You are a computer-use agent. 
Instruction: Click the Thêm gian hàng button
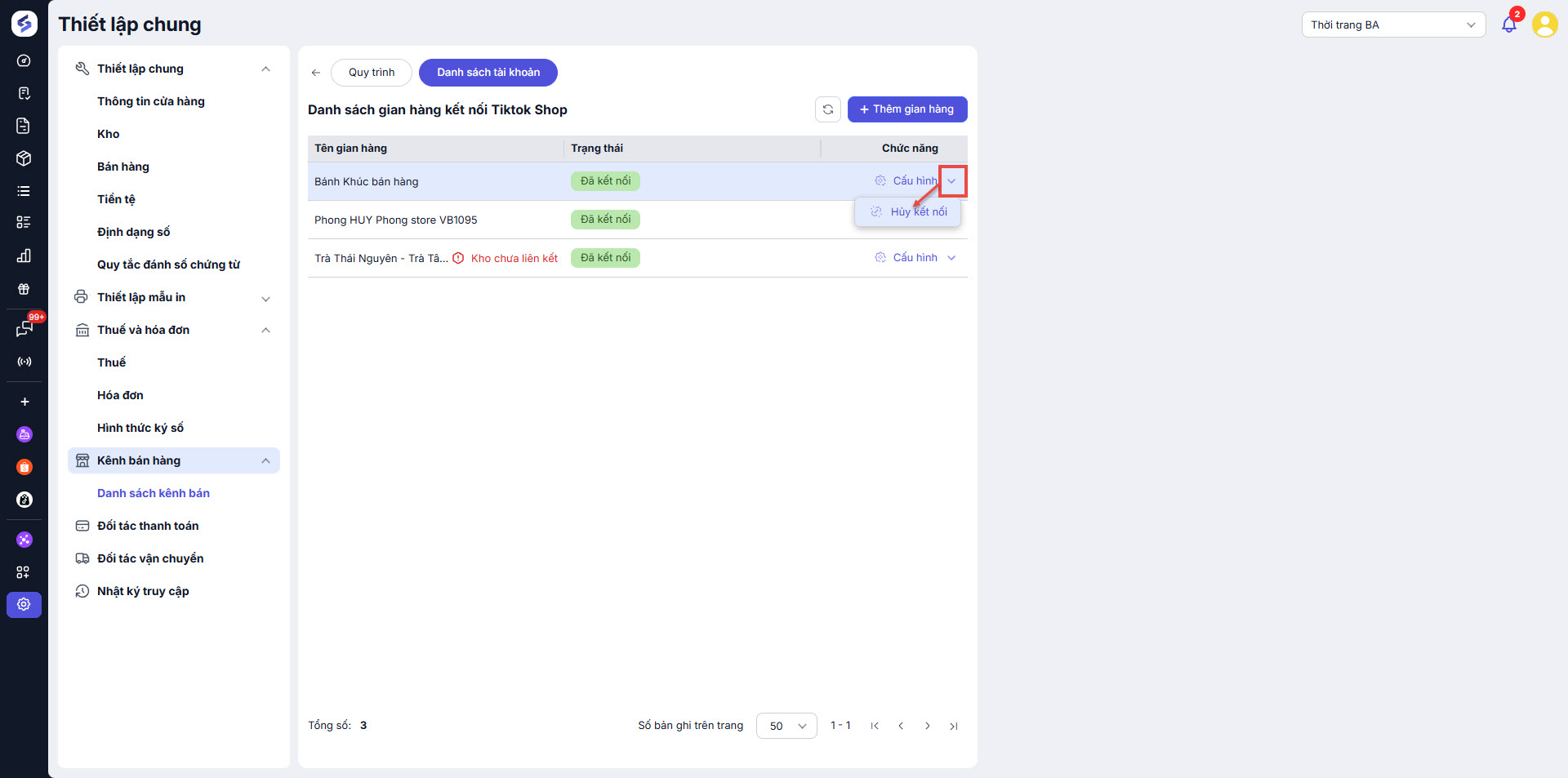pos(906,109)
